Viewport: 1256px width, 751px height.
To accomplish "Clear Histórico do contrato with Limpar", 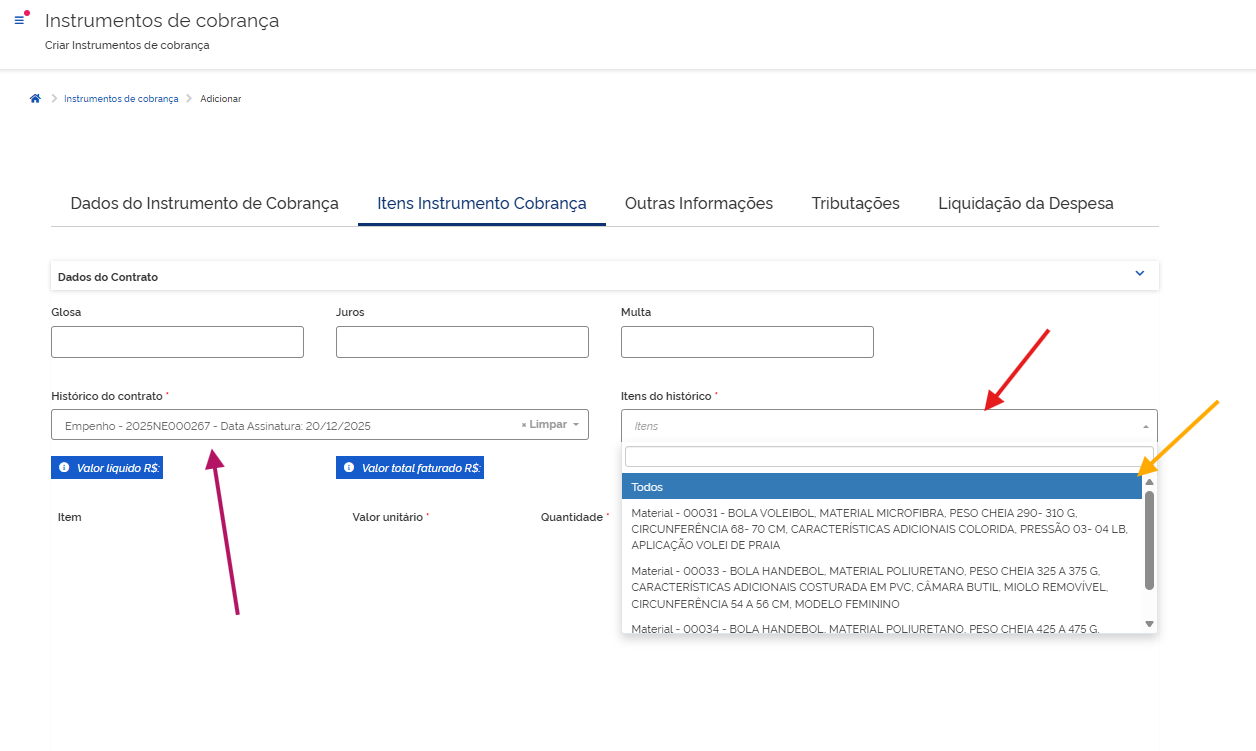I will (x=543, y=425).
